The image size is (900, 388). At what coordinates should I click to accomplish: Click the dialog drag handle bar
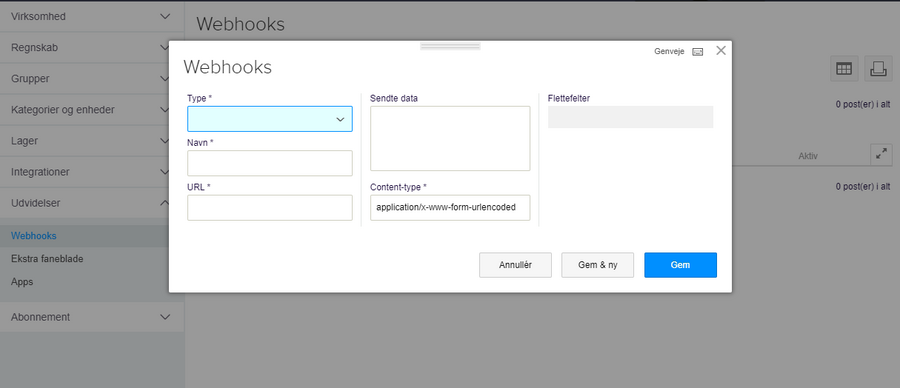[450, 46]
